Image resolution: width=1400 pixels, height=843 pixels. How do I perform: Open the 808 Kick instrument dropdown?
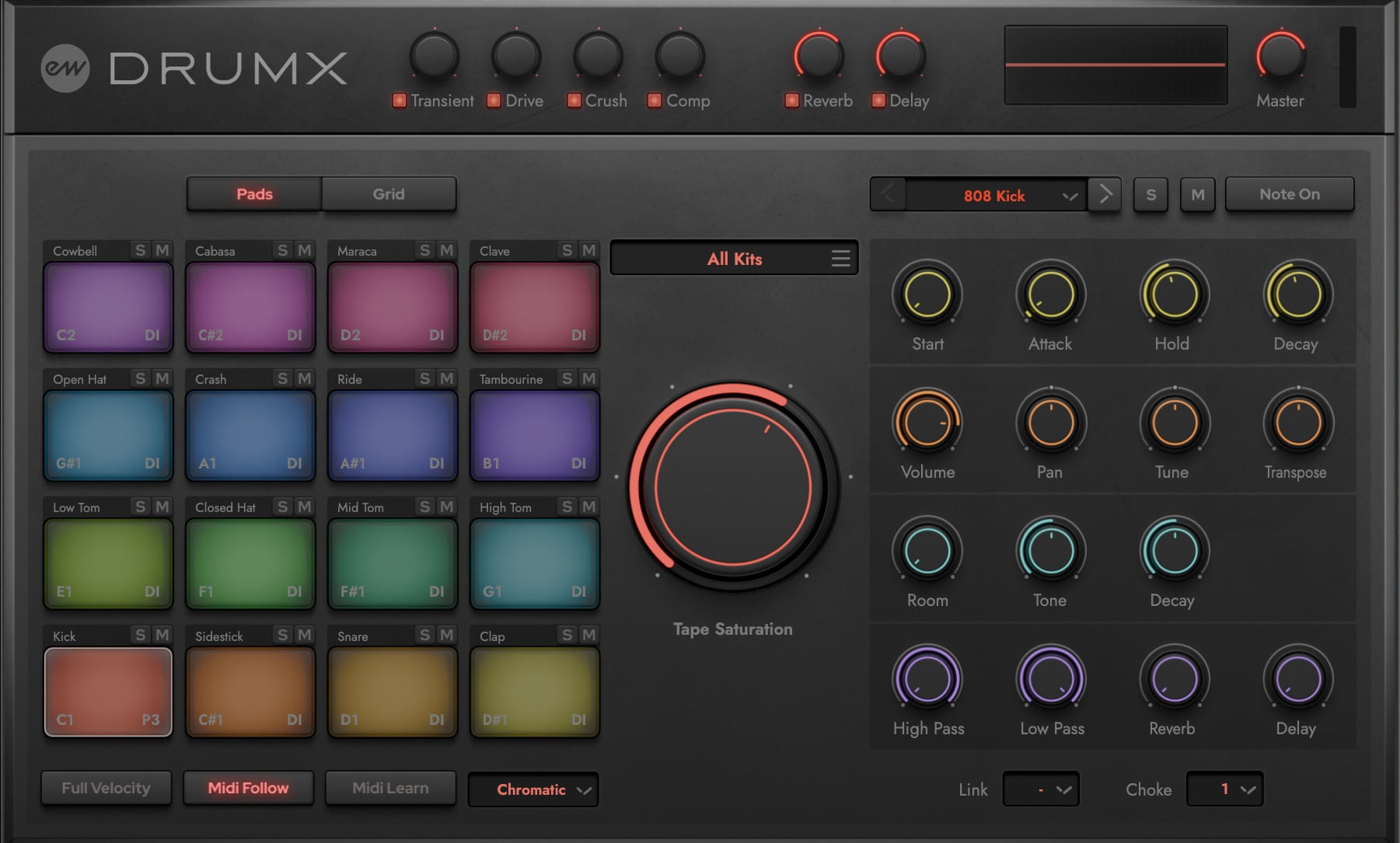click(x=996, y=195)
